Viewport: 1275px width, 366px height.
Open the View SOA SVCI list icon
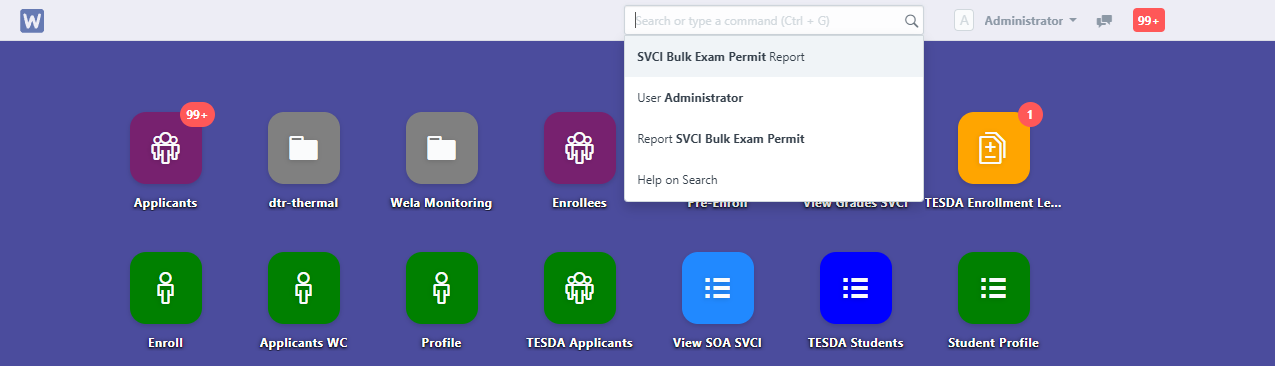click(718, 288)
